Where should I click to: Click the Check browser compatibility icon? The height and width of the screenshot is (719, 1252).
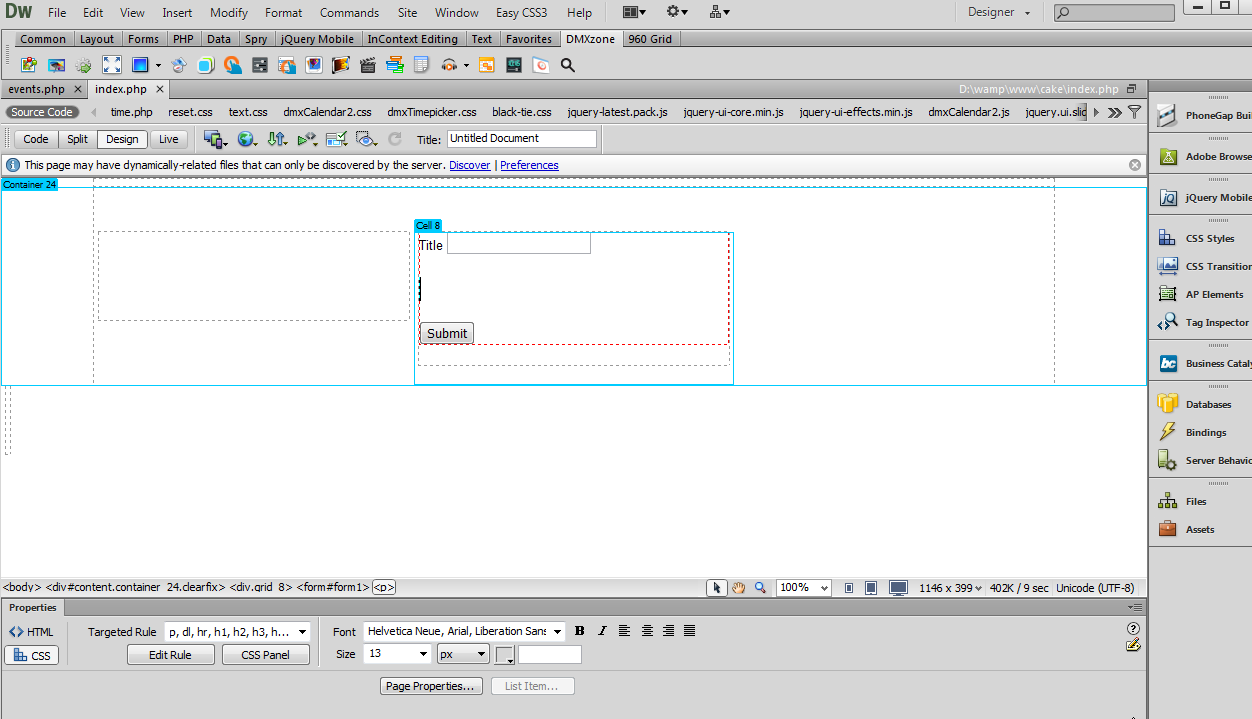click(x=337, y=139)
